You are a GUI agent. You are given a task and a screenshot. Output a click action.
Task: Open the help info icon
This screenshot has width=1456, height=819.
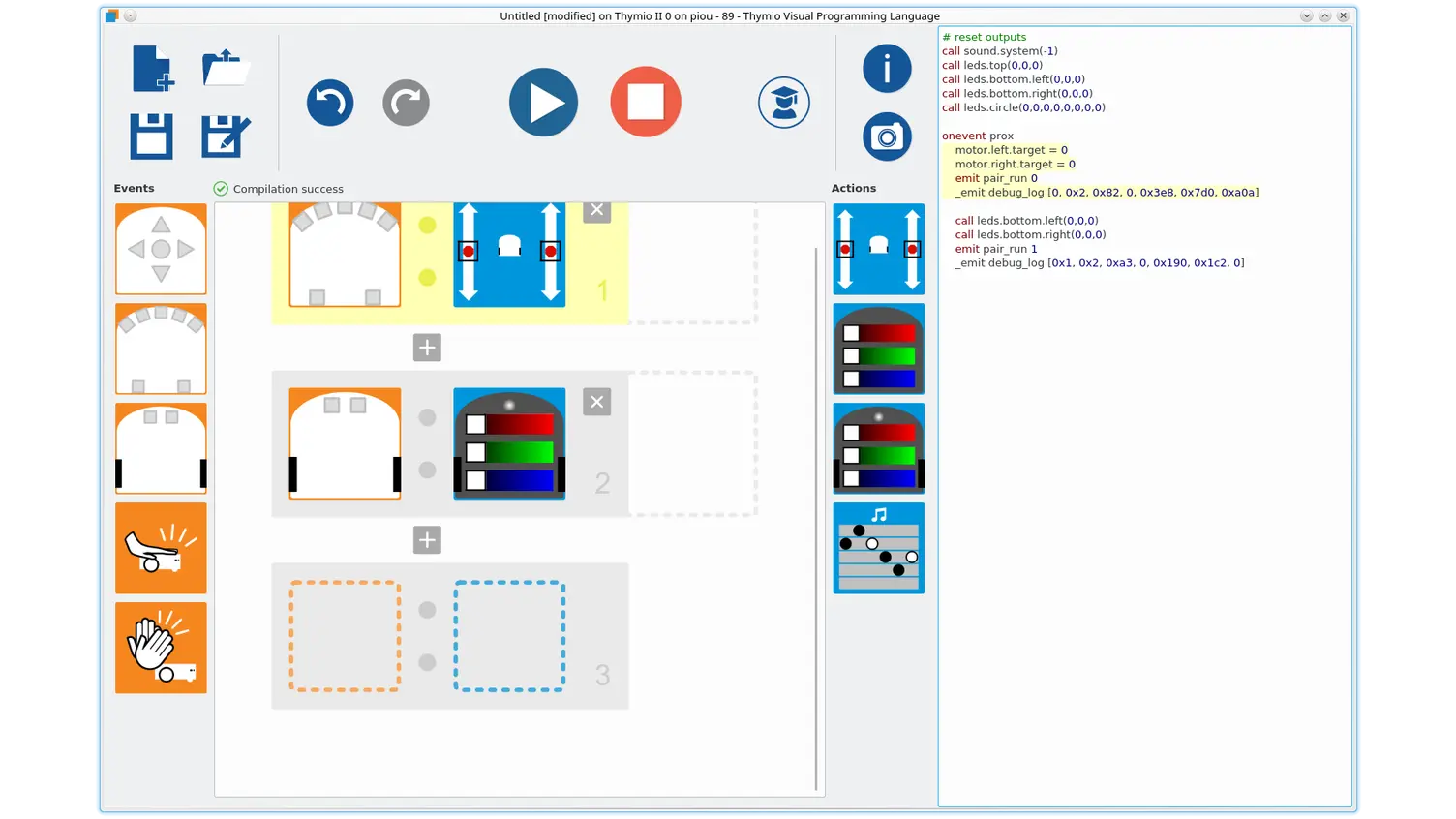click(887, 69)
